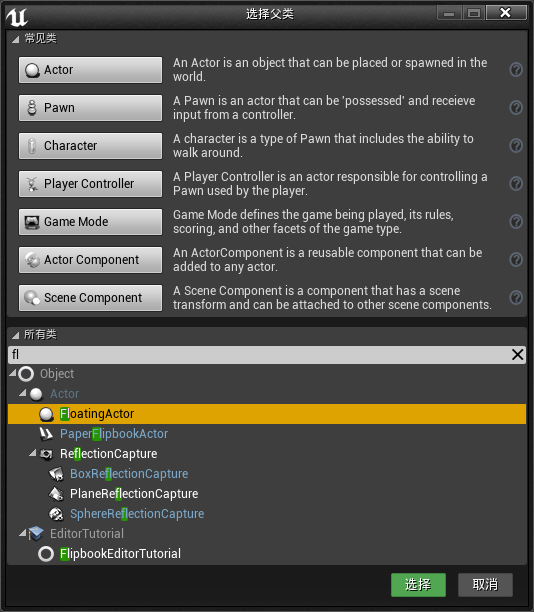Click the PlaneReflectionCapture icon
The height and width of the screenshot is (612, 534).
pos(56,494)
